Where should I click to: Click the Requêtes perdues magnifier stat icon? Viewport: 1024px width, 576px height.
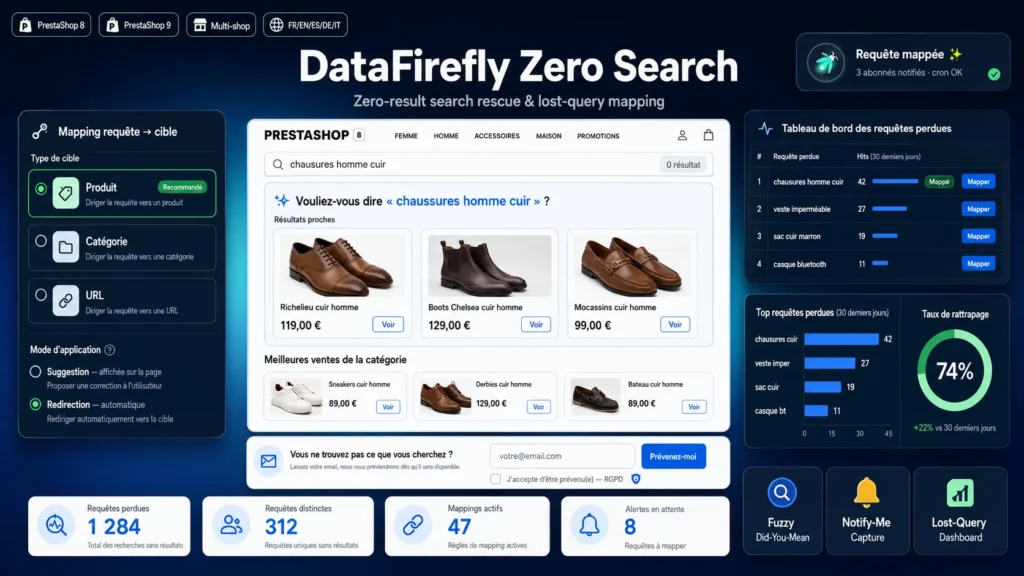tap(56, 525)
